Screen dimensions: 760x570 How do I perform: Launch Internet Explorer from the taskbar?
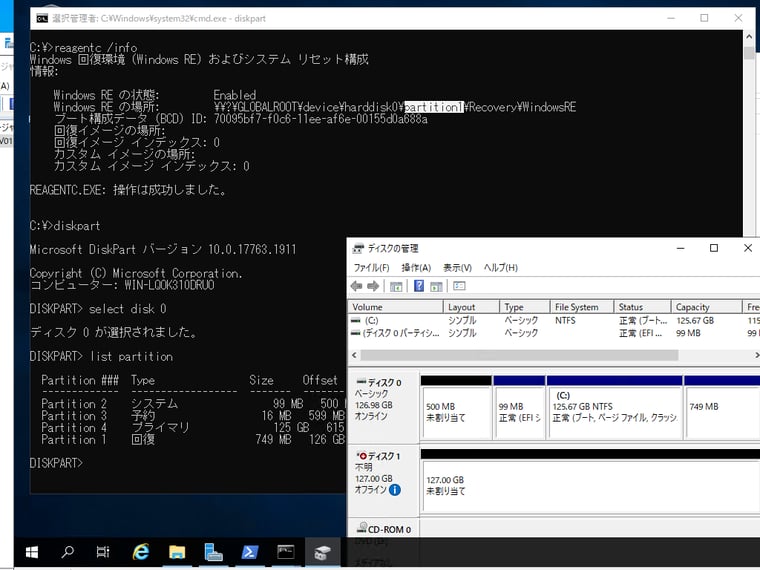click(x=141, y=552)
